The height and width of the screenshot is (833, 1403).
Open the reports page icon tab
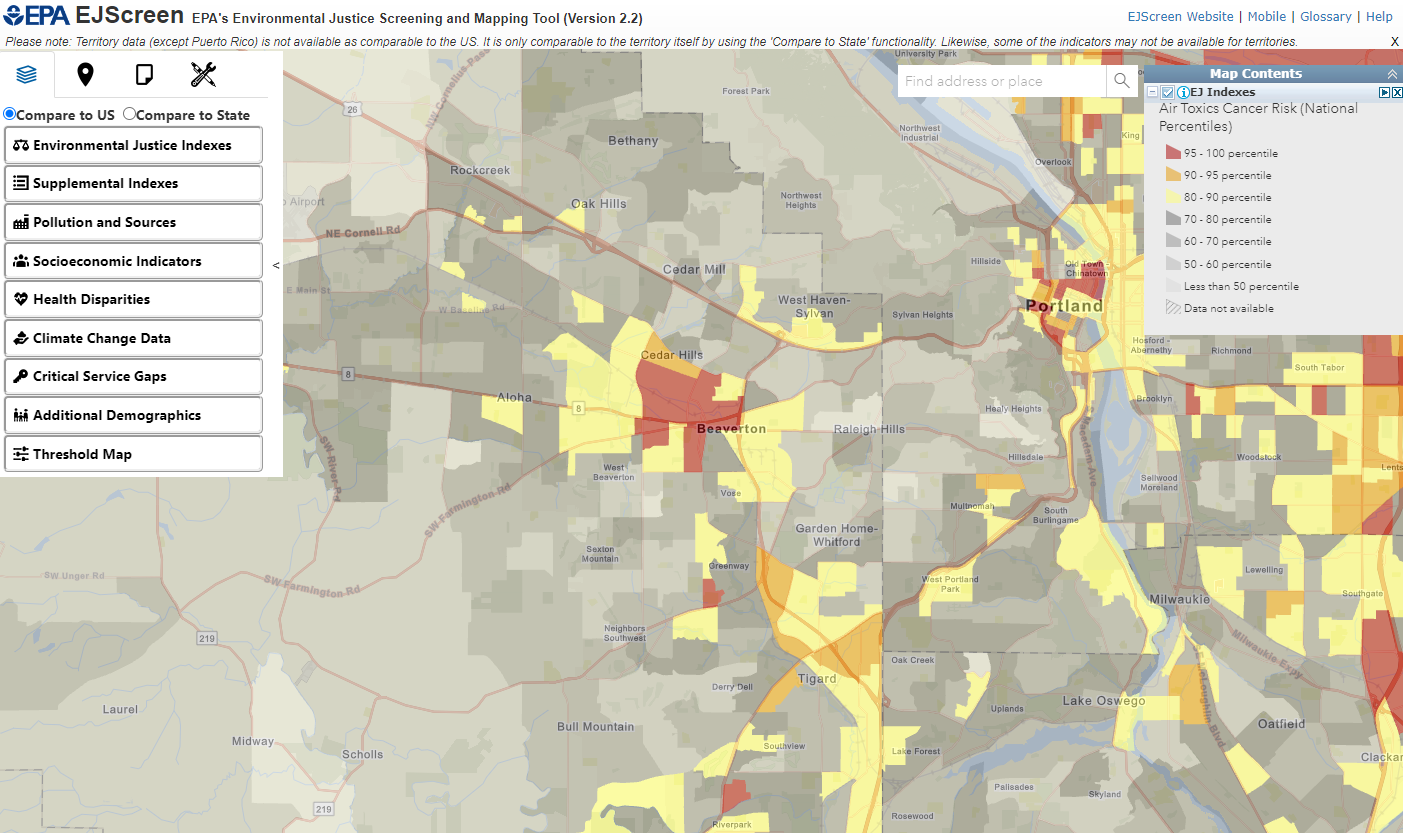coord(144,75)
